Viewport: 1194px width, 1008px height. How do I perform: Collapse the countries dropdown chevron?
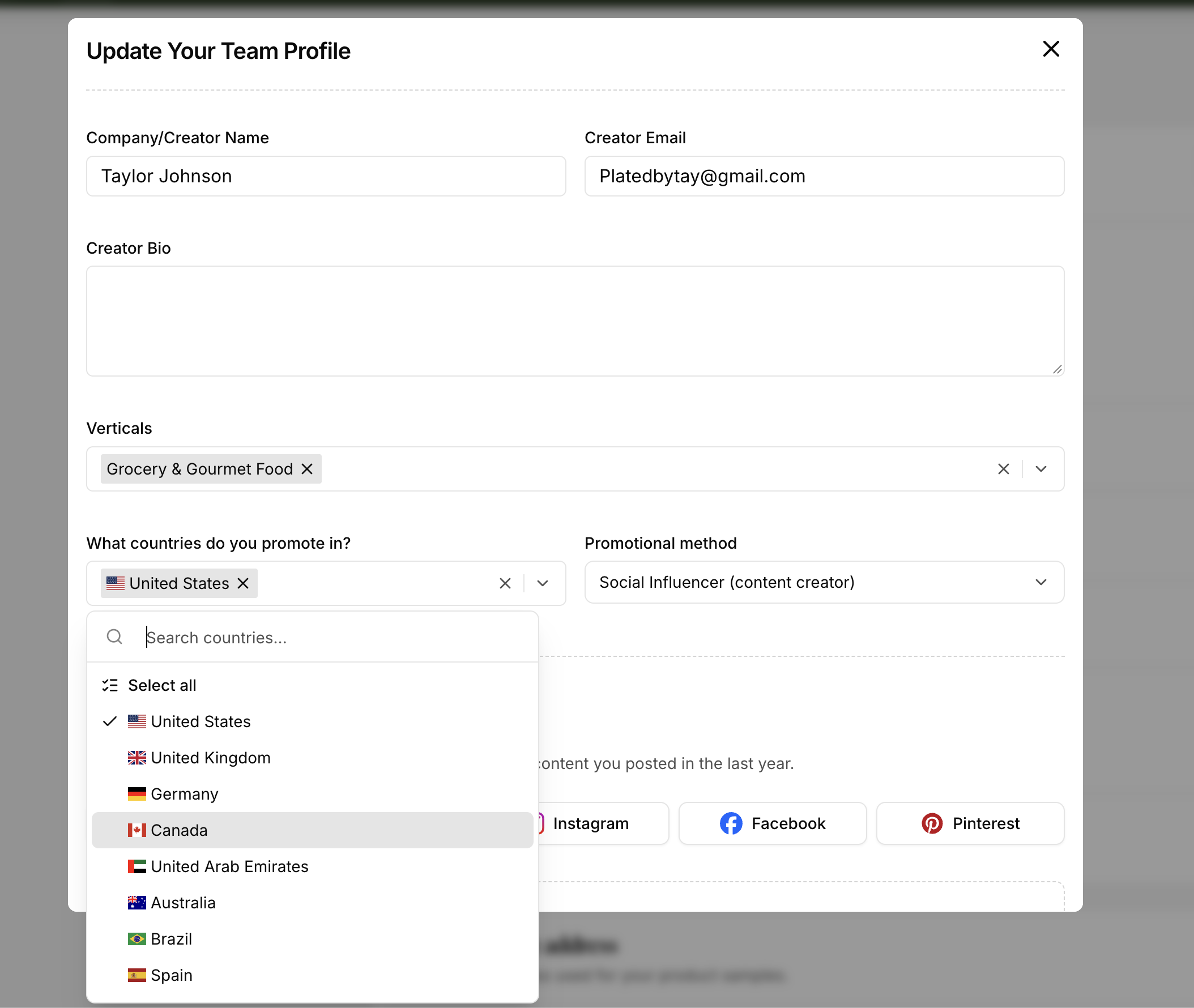point(543,583)
